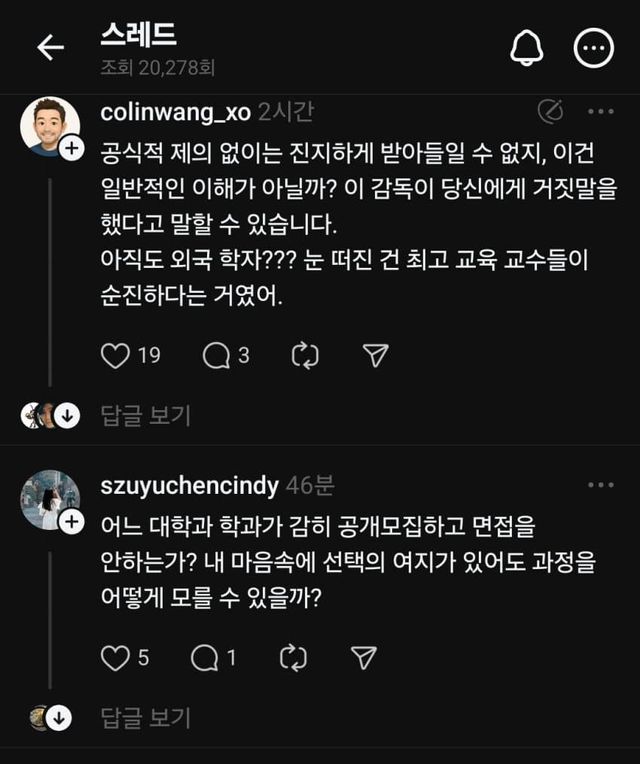Like szuyuchencindy's reply with heart

pyautogui.click(x=116, y=657)
